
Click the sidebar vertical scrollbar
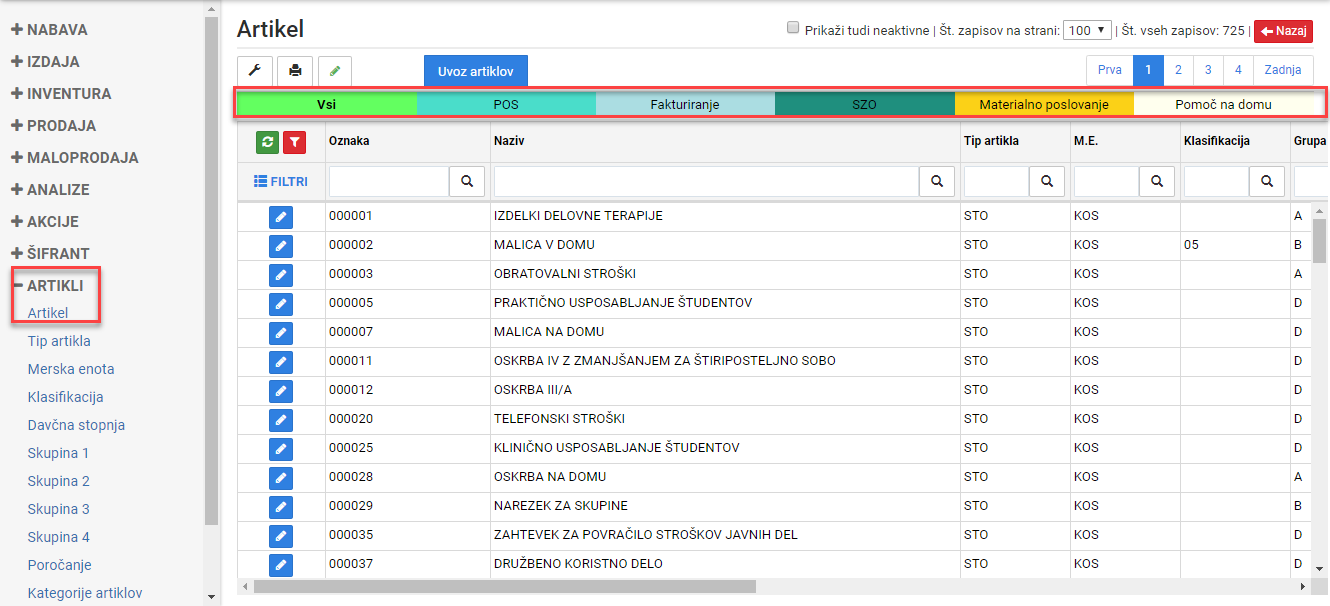coord(210,270)
